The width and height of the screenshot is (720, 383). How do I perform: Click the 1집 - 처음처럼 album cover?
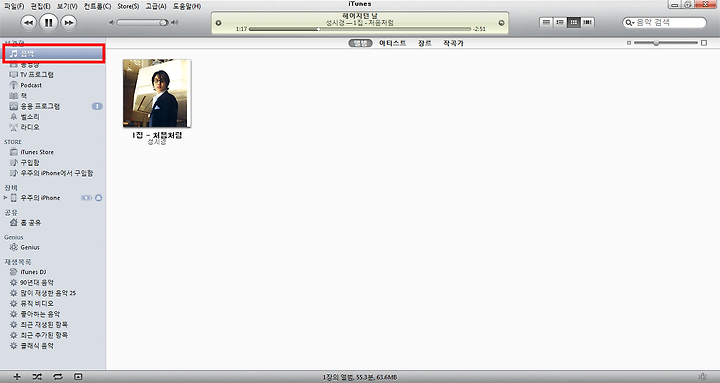coord(157,93)
